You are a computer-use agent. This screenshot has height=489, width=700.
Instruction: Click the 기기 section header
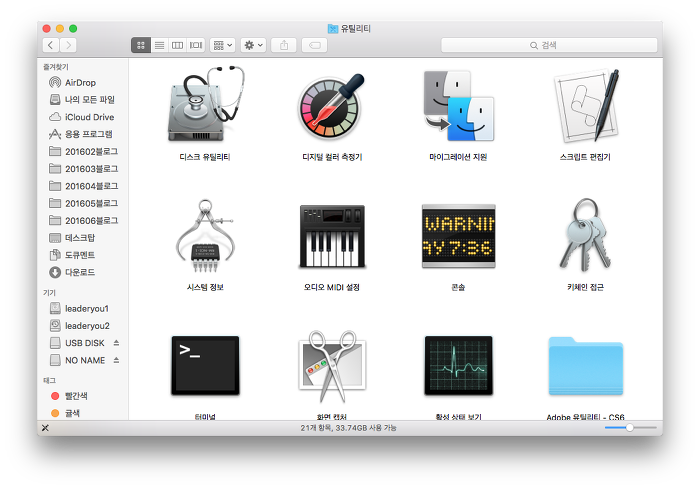pyautogui.click(x=49, y=293)
